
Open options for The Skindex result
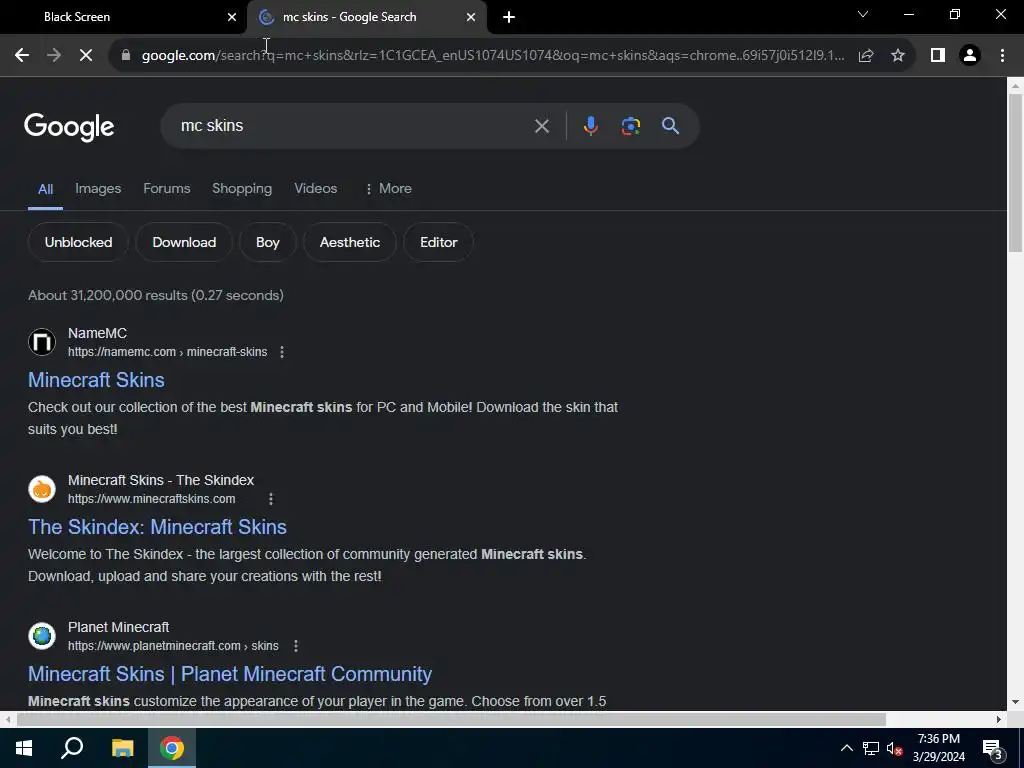click(271, 499)
